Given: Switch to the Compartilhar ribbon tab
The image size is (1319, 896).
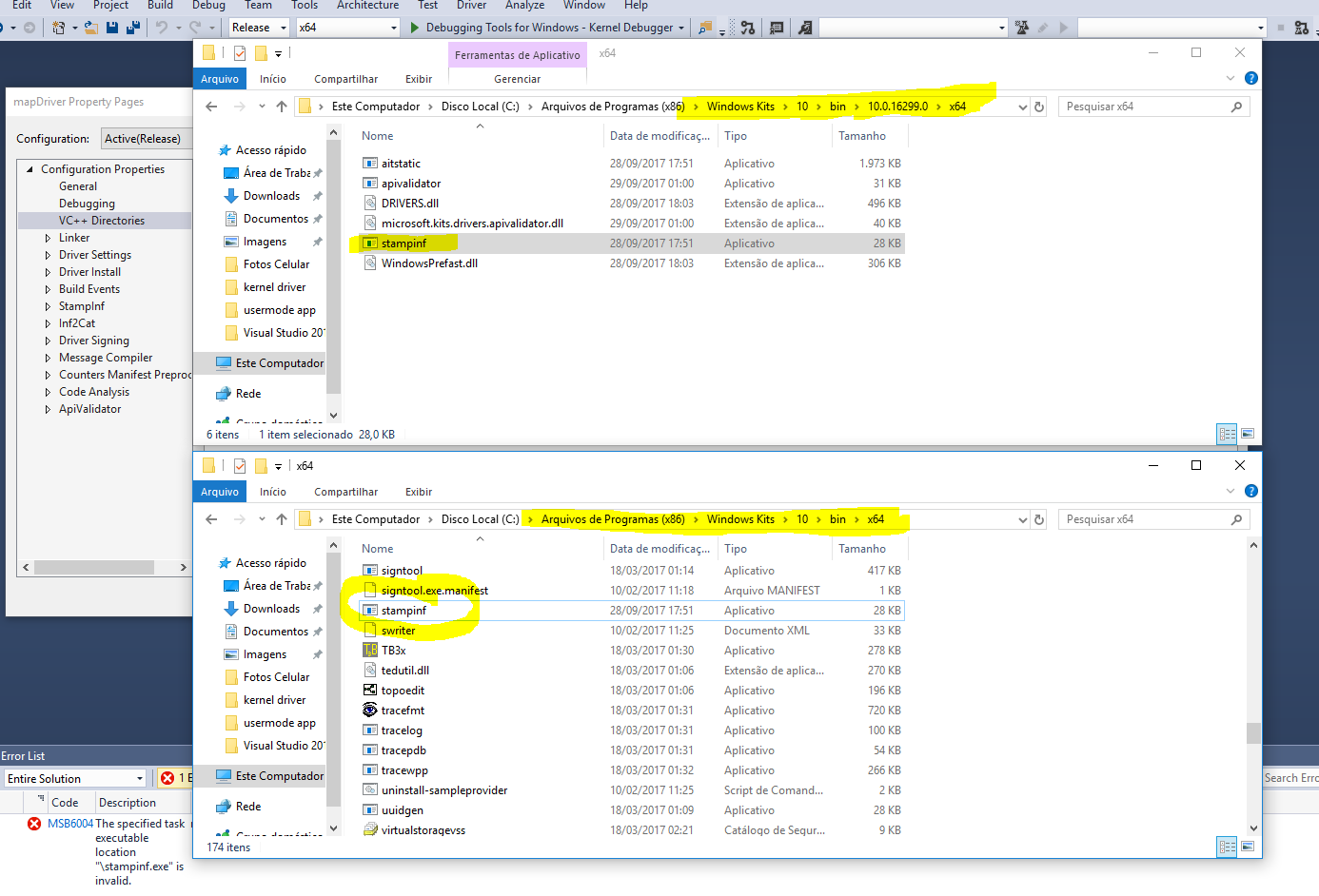Looking at the screenshot, I should pos(345,79).
